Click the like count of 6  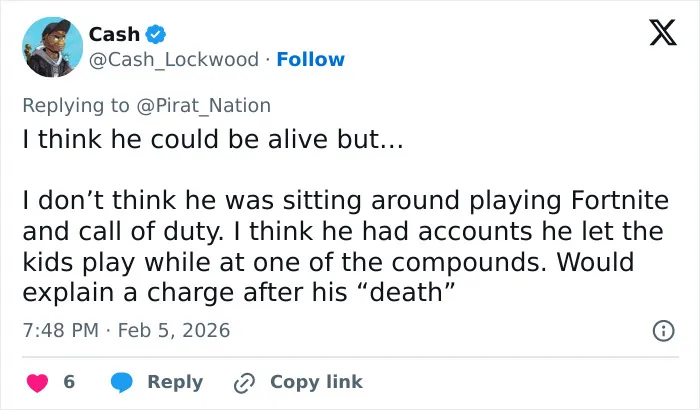coord(69,381)
